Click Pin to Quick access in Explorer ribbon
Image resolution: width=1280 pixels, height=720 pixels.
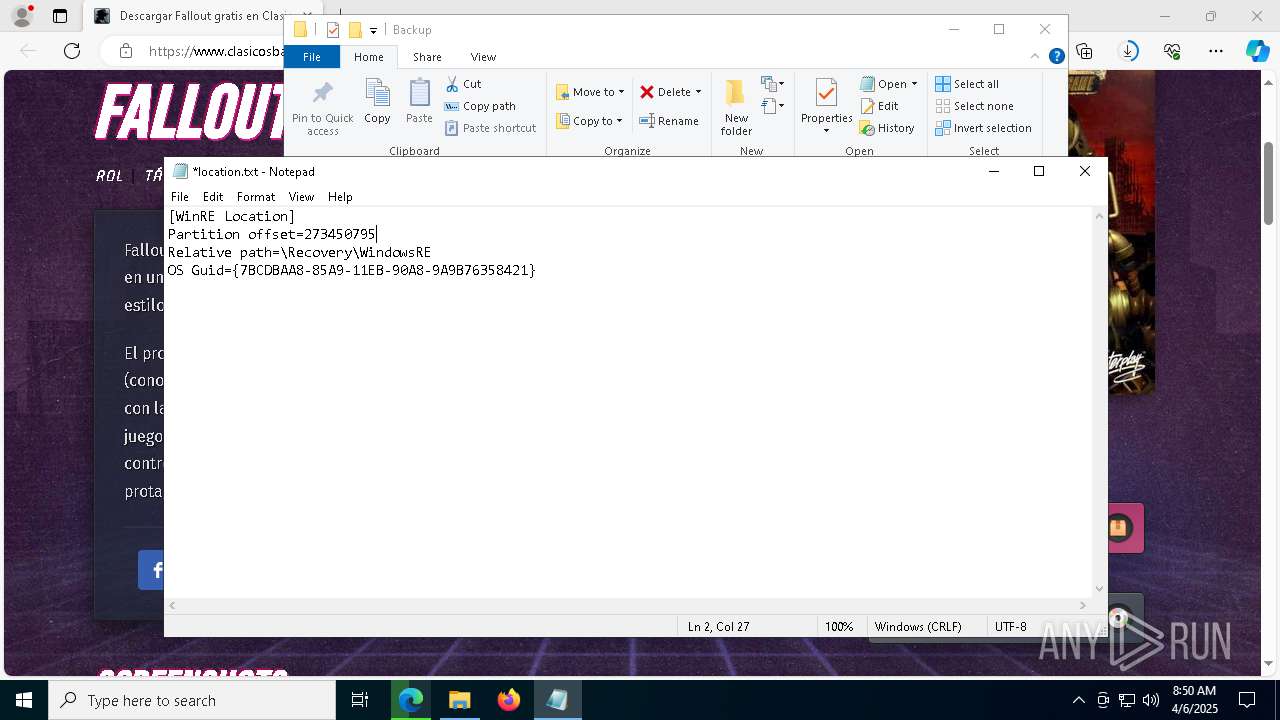click(x=322, y=108)
